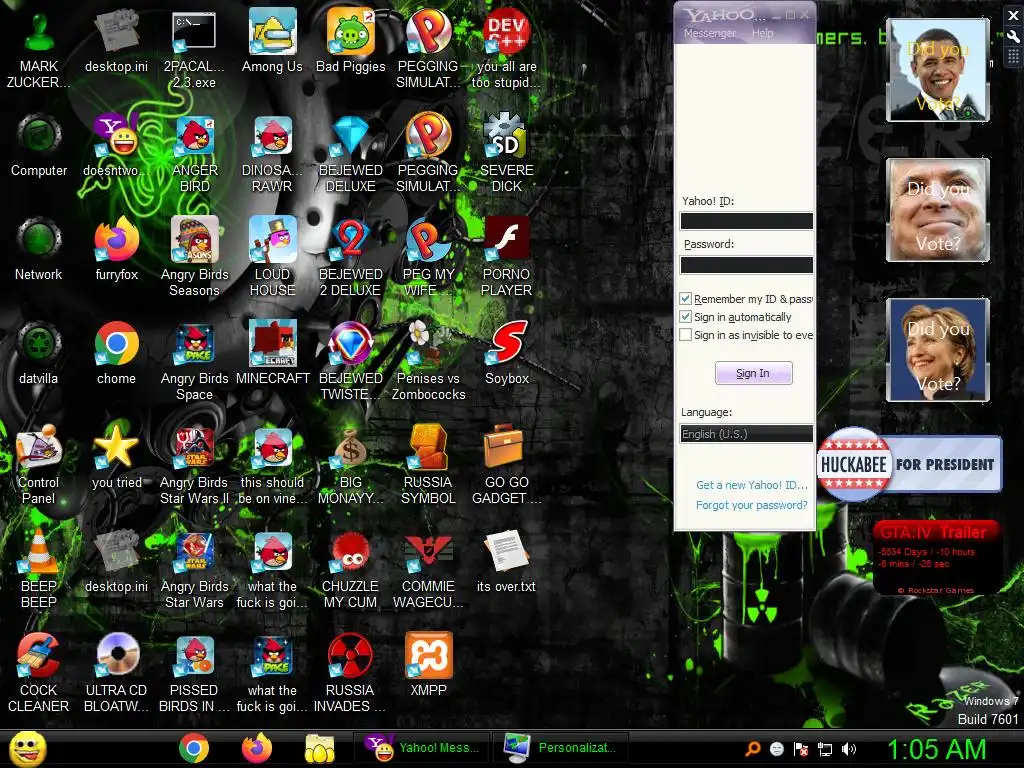Screen dimensions: 1024x768
Task: Launch the Bad Piggies shortcut
Action: 351,40
